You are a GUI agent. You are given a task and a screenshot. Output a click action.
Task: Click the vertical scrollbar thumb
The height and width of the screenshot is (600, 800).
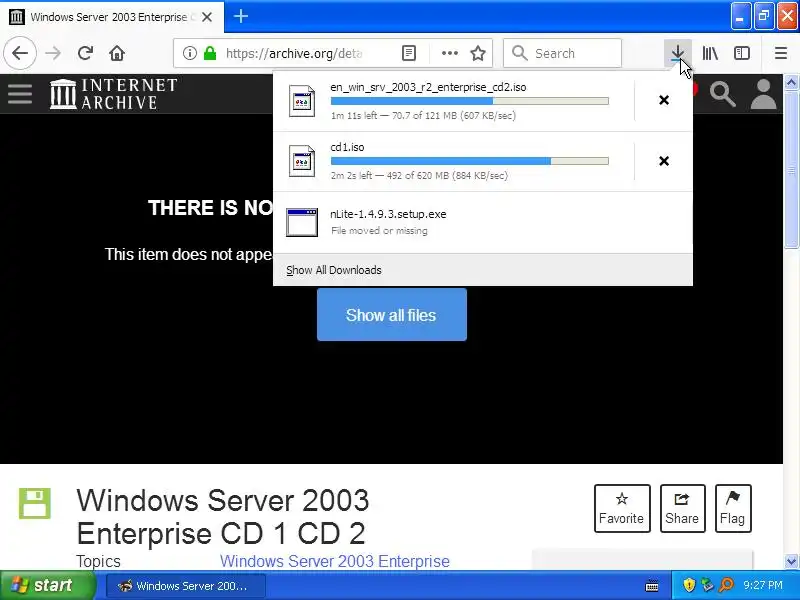point(791,170)
